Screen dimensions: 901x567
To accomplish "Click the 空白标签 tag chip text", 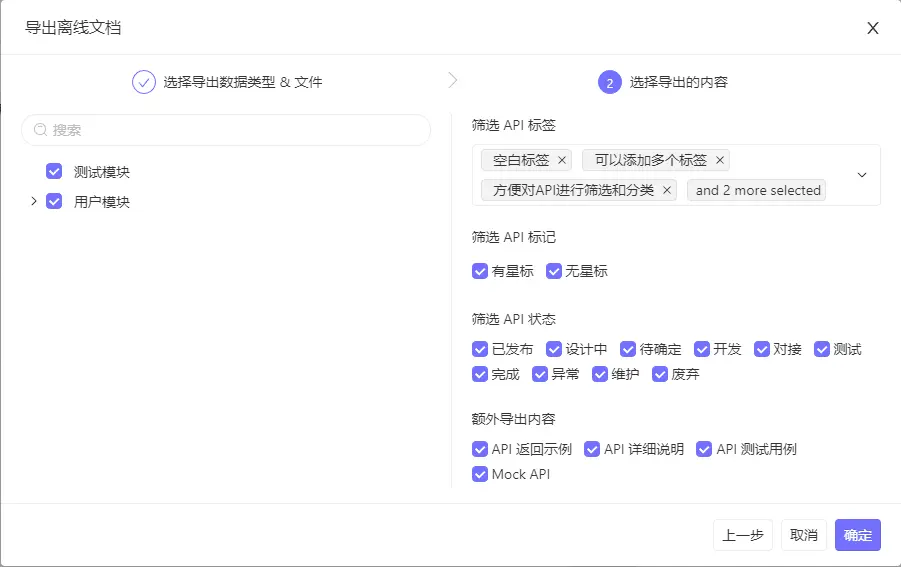I will point(521,160).
